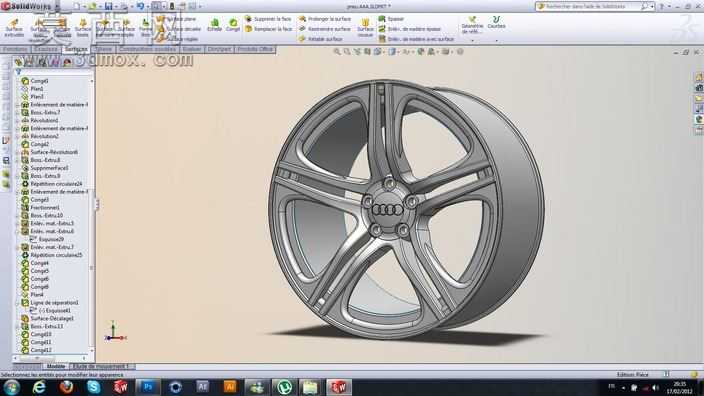Image resolution: width=704 pixels, height=396 pixels.
Task: Select the Surfaces tab
Action: [76, 49]
